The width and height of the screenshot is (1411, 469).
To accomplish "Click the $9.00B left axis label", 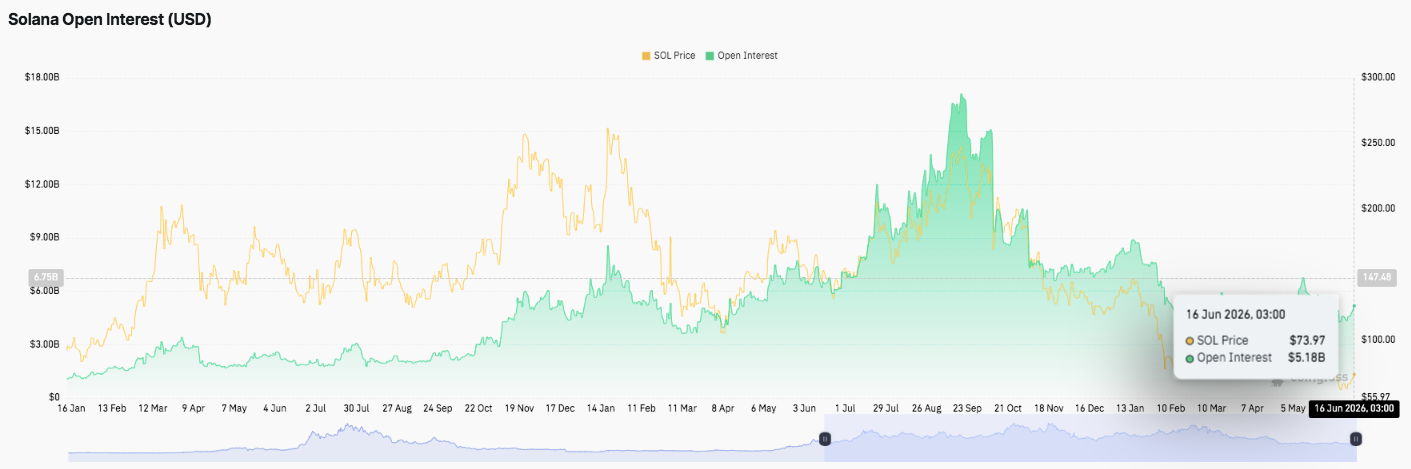I will click(x=46, y=237).
